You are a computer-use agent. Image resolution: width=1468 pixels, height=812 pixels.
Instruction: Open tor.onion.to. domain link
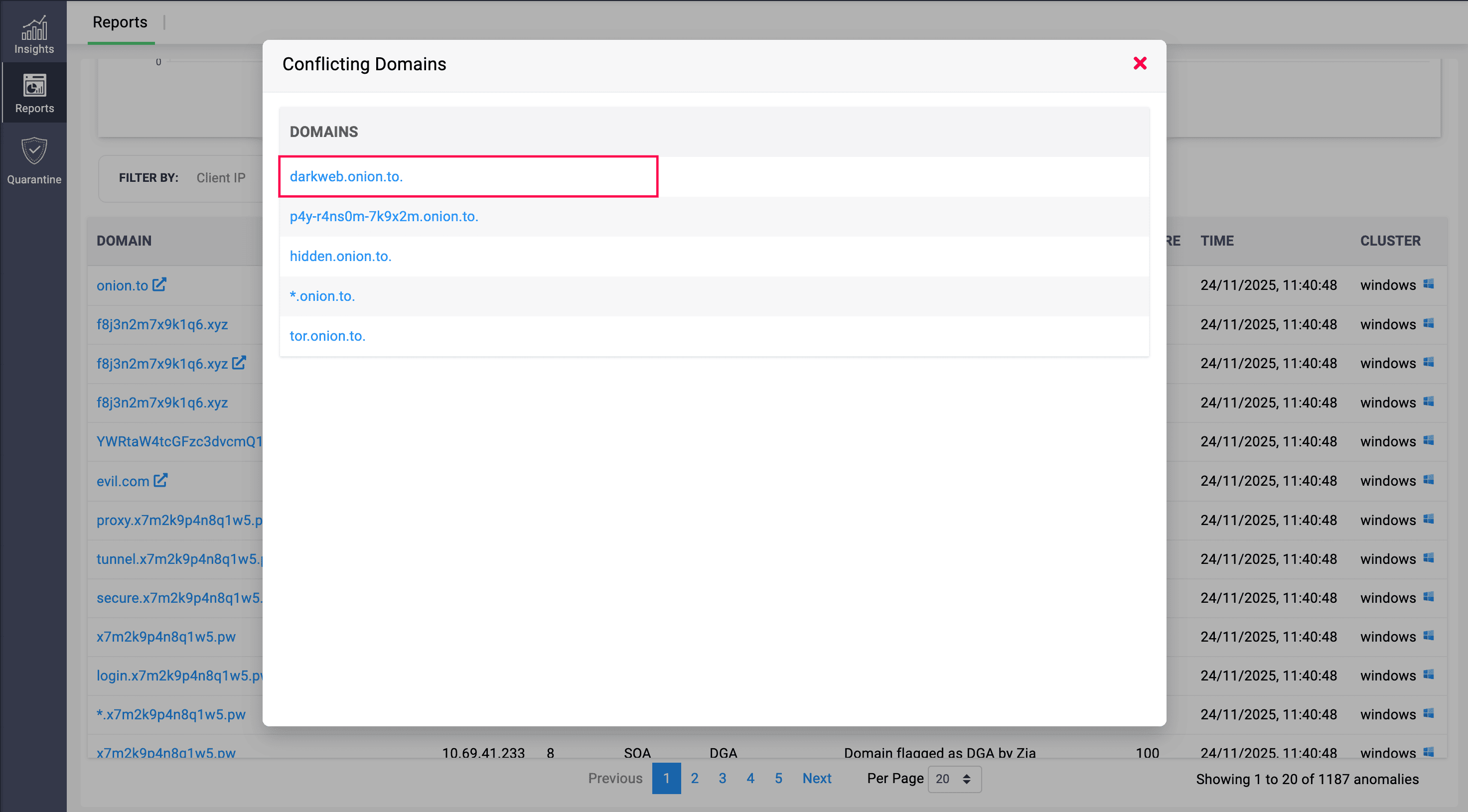point(327,336)
